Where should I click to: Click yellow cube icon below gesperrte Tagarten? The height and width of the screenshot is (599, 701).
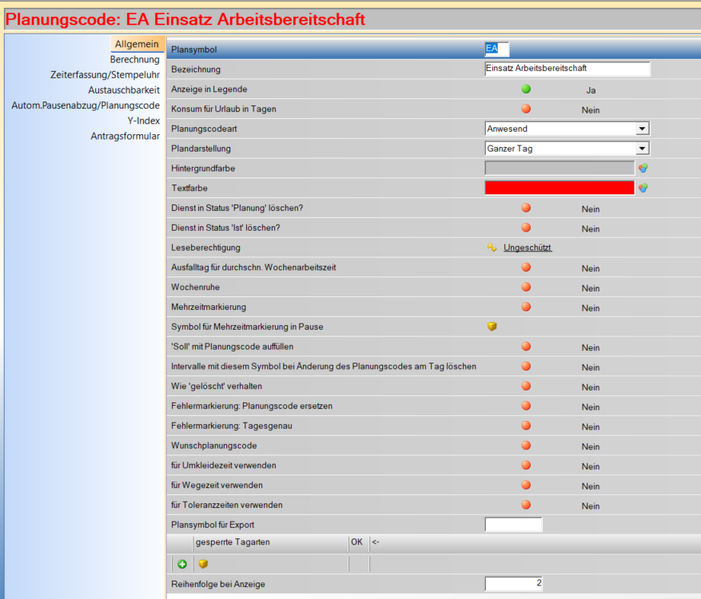pos(203,564)
